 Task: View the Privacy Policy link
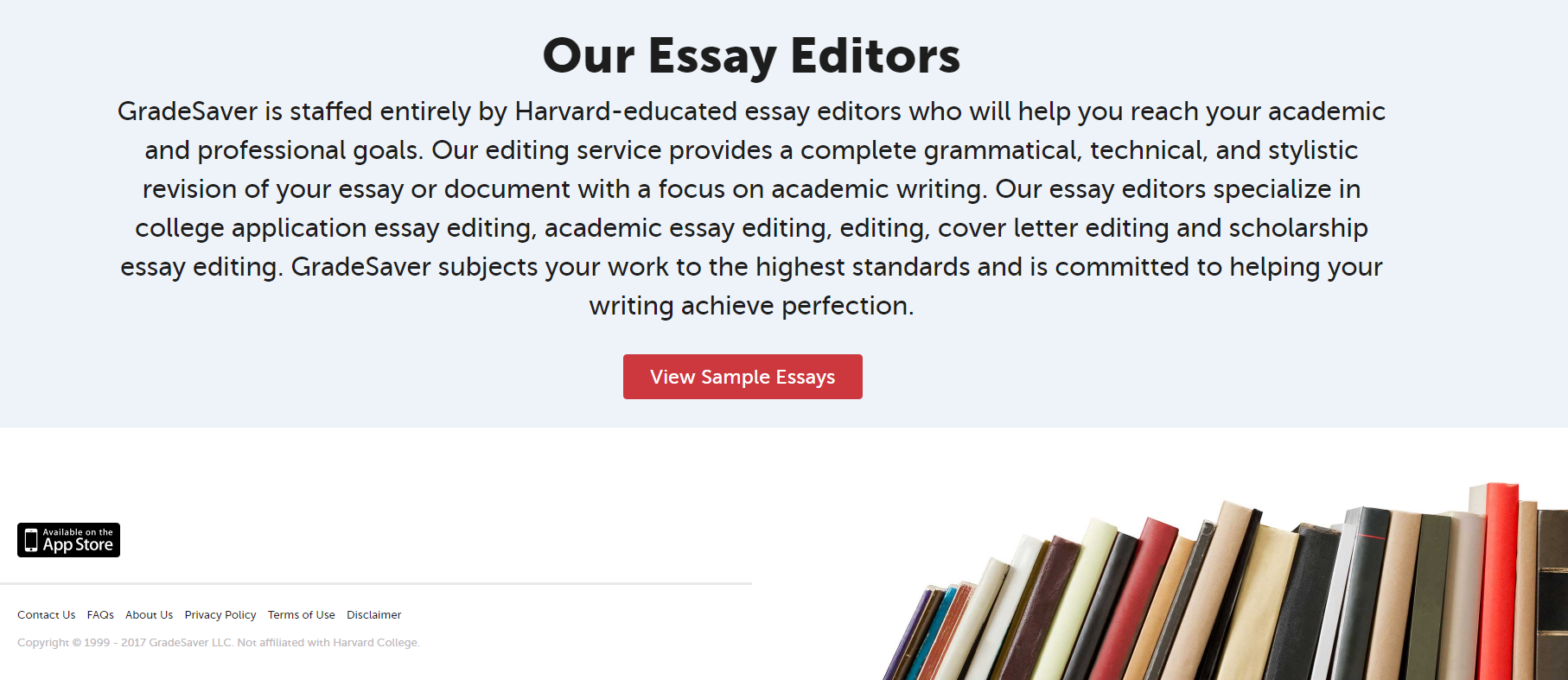pos(220,615)
